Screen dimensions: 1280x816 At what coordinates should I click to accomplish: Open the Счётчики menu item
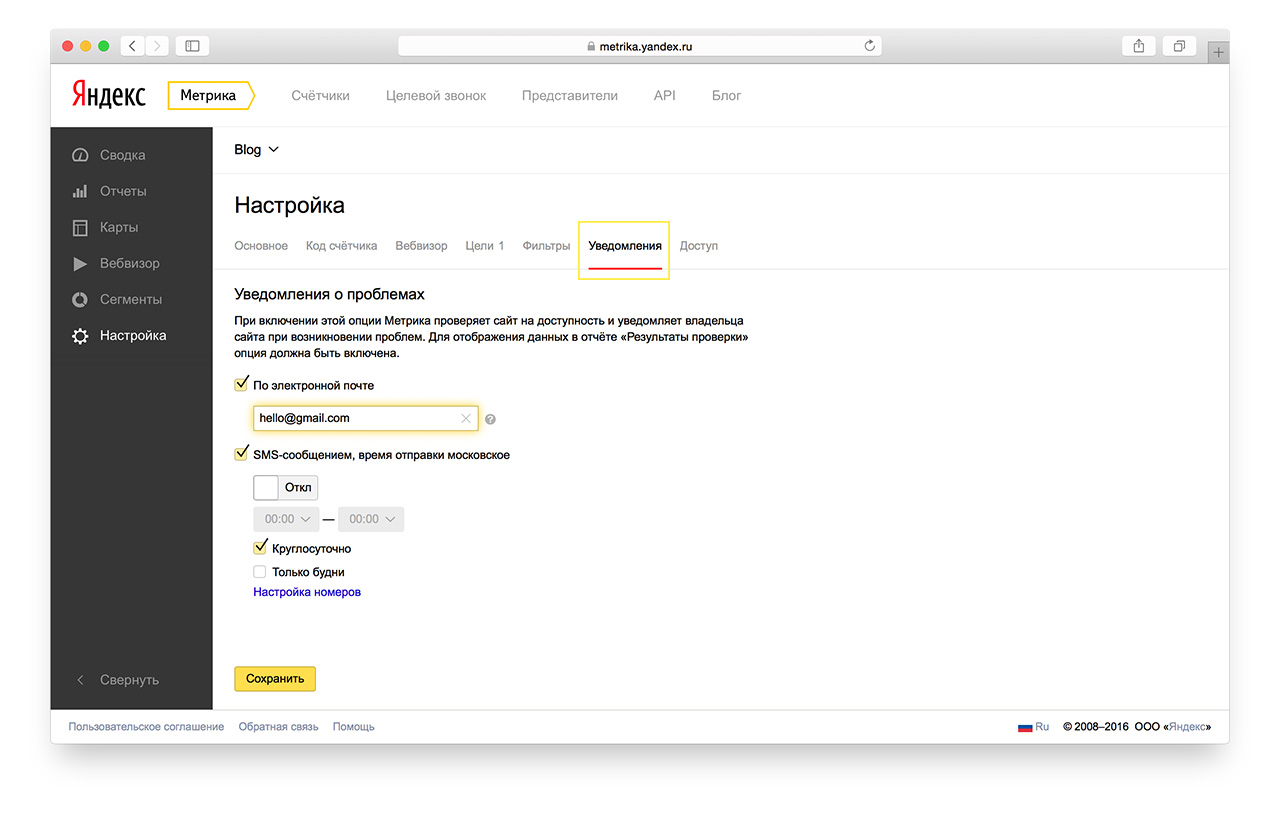[x=320, y=96]
